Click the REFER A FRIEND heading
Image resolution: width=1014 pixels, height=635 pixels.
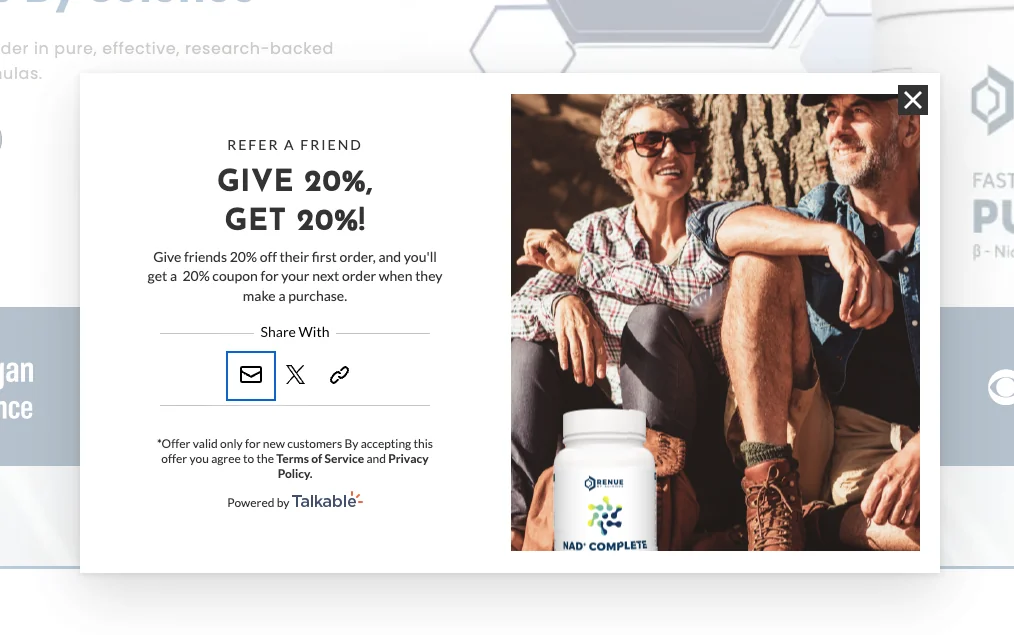[295, 145]
